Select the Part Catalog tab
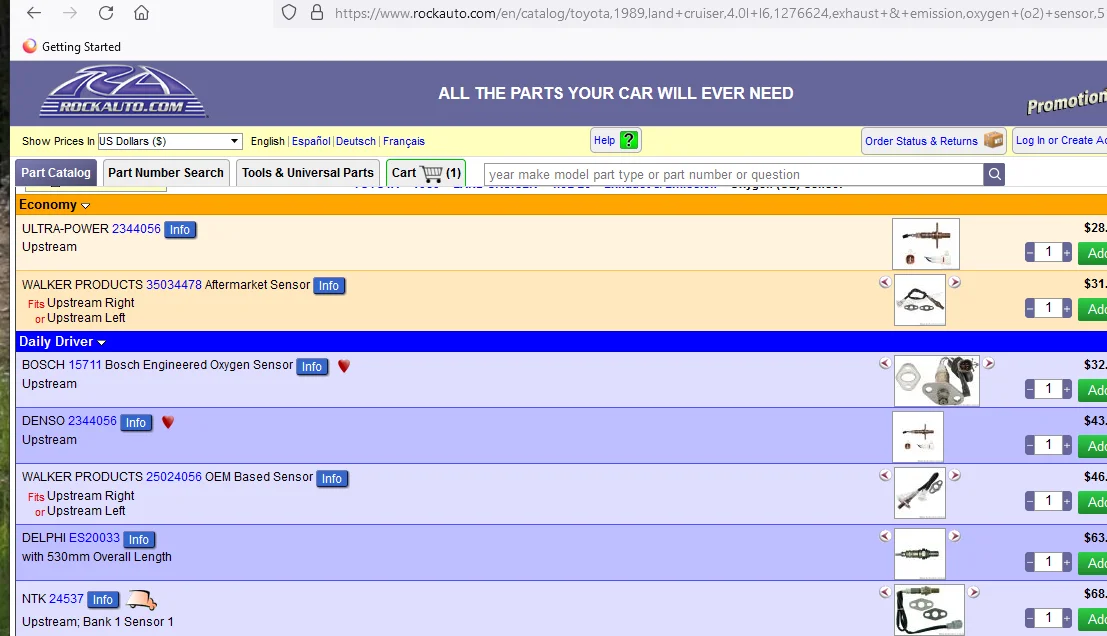1107x636 pixels. point(56,173)
